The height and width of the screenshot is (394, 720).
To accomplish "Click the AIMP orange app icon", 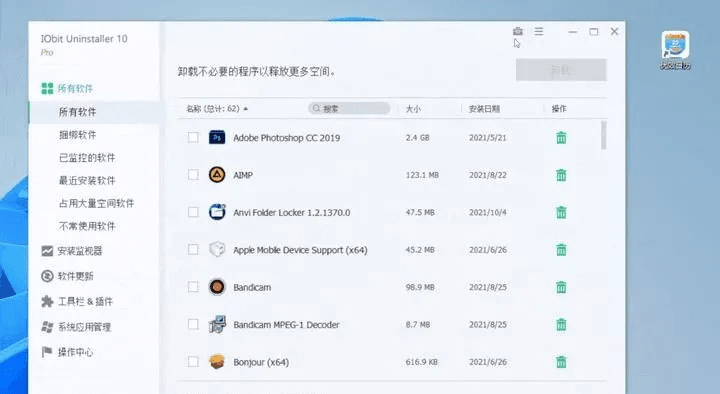I will (x=217, y=174).
